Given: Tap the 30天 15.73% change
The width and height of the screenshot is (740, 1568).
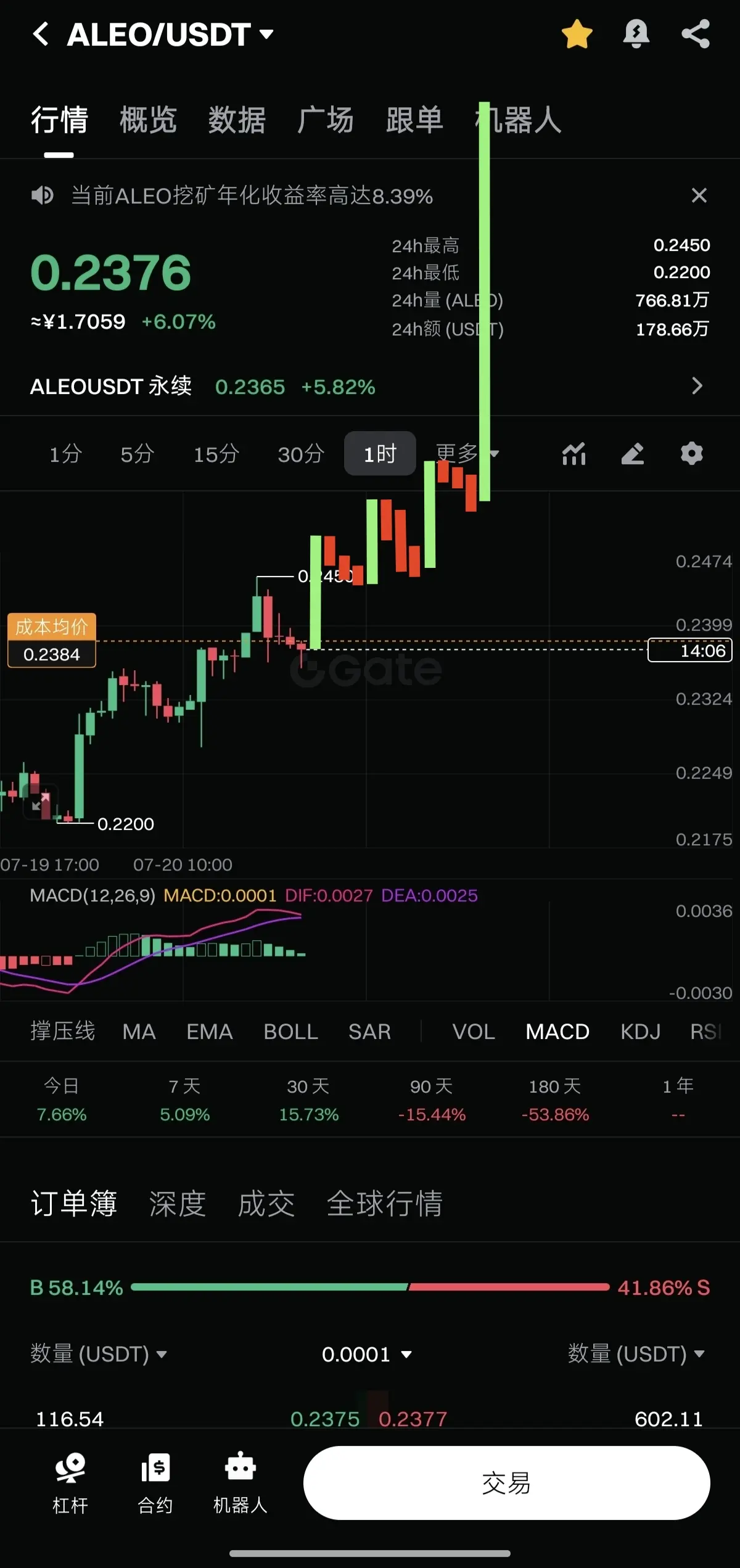Looking at the screenshot, I should tap(308, 1100).
